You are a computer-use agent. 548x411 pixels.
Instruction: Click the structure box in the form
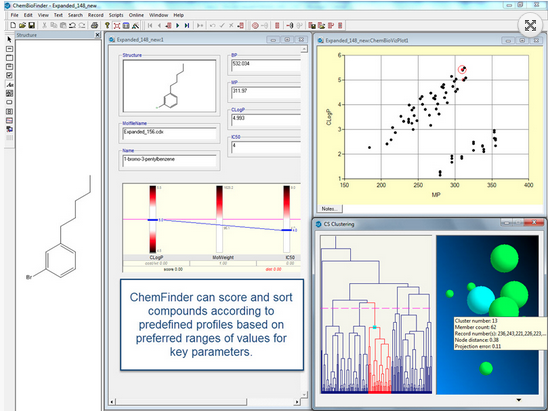[170, 86]
